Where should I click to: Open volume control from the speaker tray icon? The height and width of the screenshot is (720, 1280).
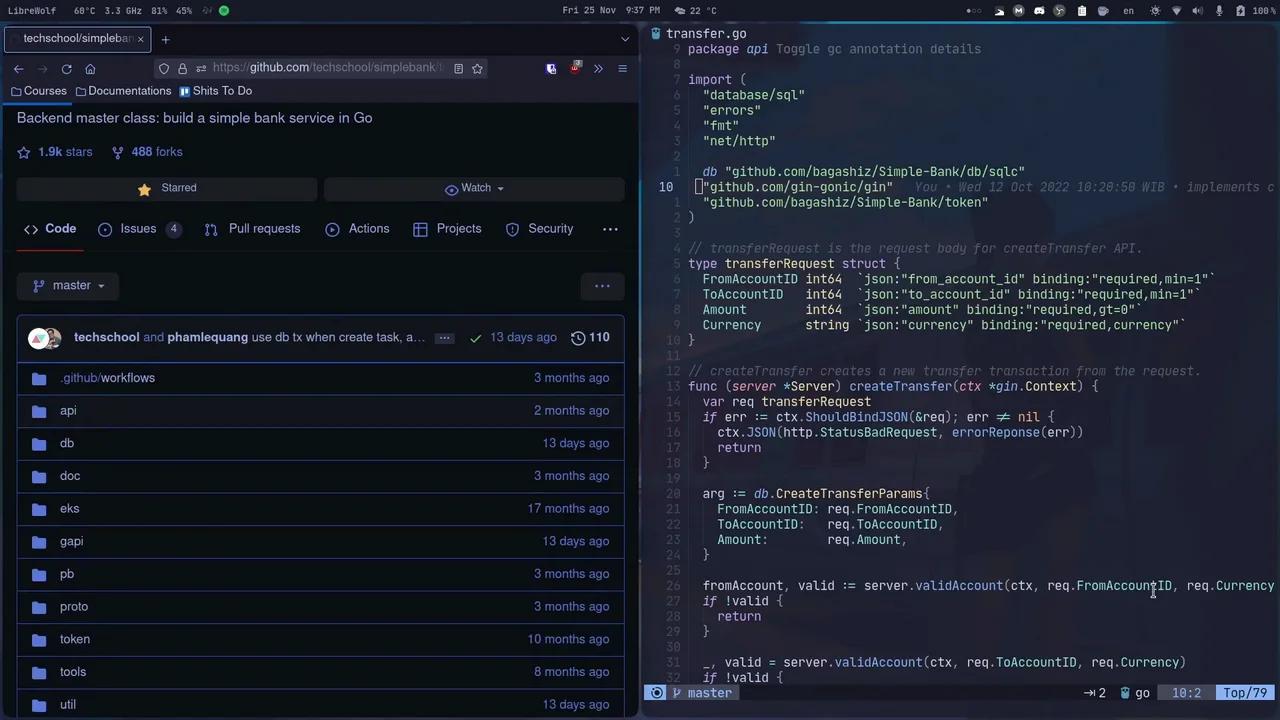point(1198,11)
